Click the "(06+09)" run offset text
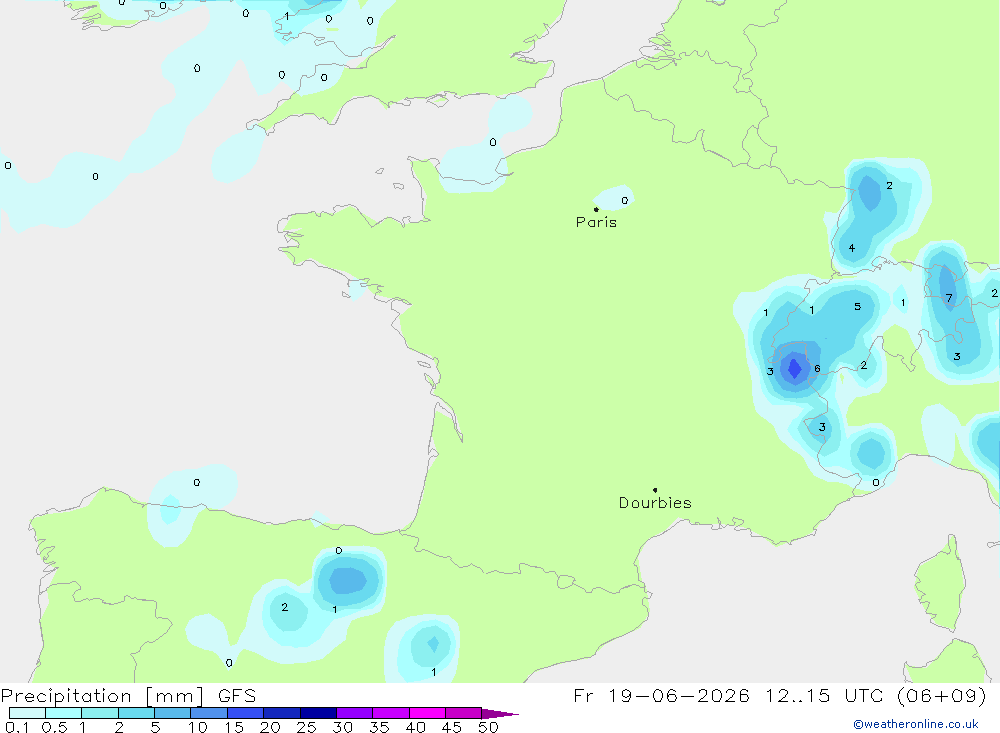This screenshot has width=1000, height=733. pos(941,695)
